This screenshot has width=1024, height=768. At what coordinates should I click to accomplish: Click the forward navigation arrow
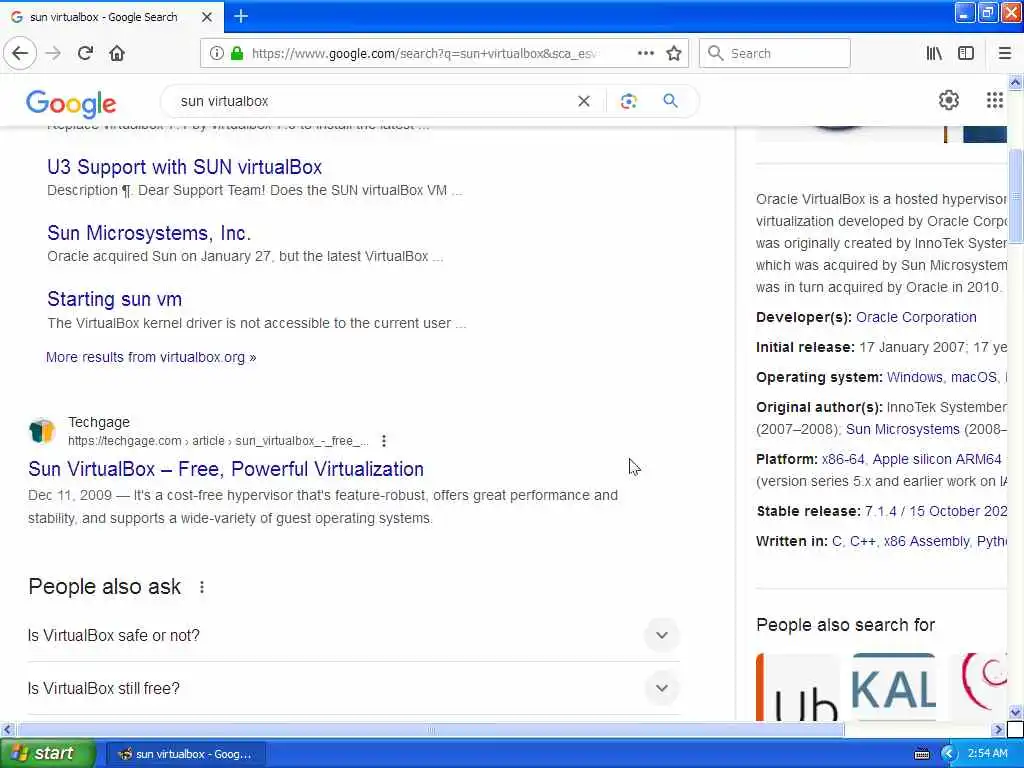pos(53,53)
